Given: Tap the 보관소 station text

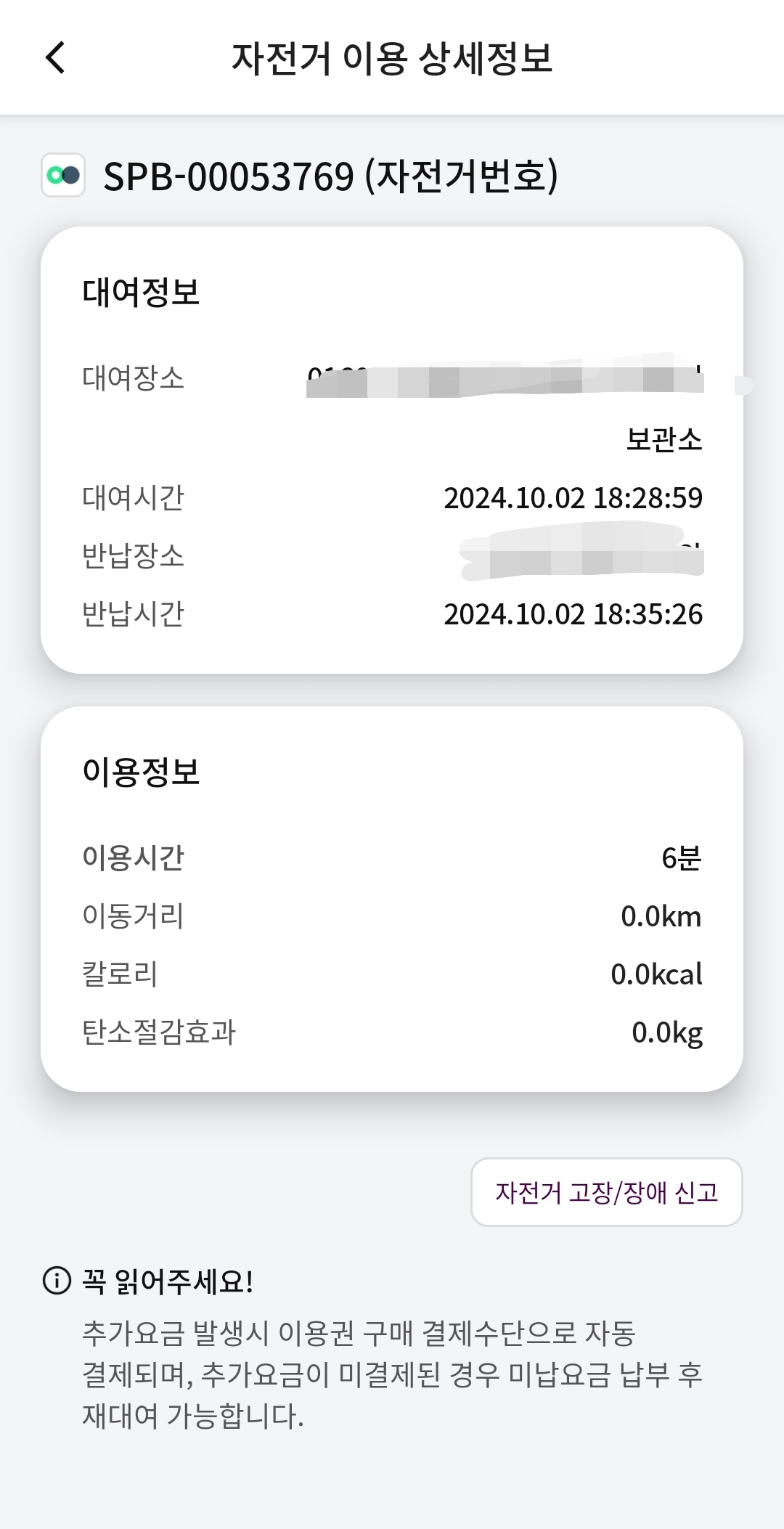Looking at the screenshot, I should point(664,439).
